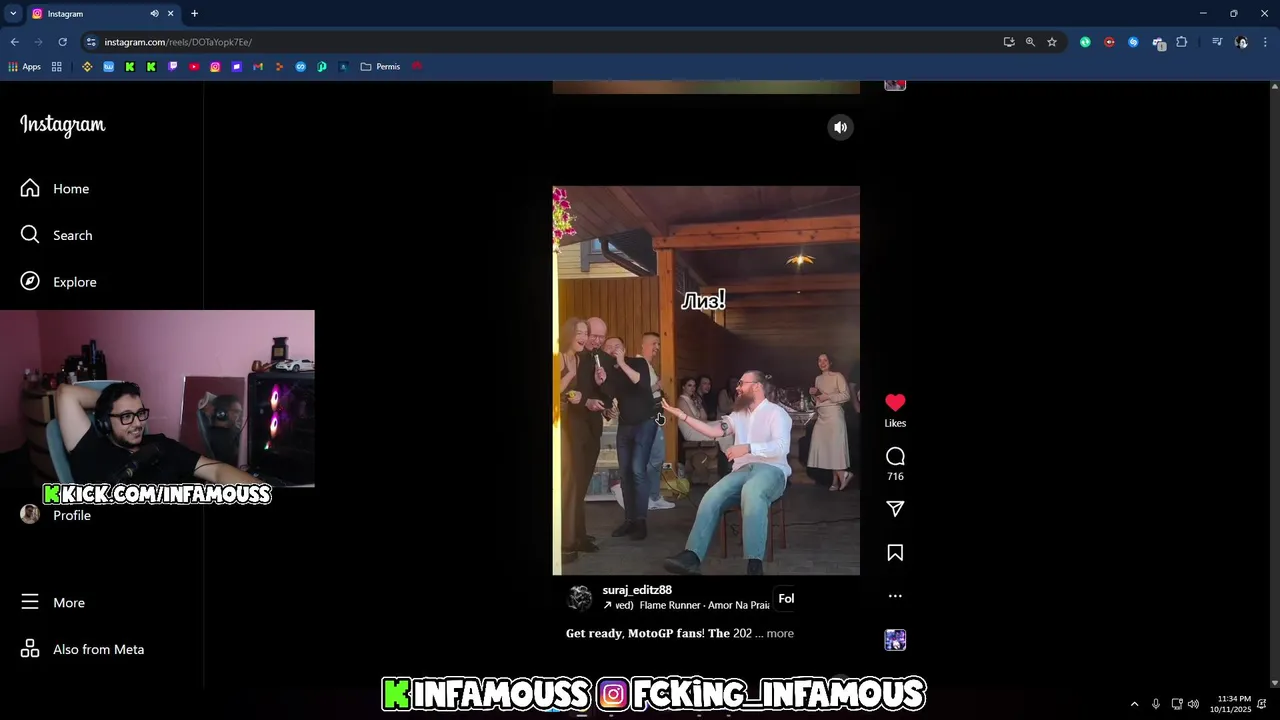
Task: Open the tab search dropdown arrow
Action: point(13,13)
